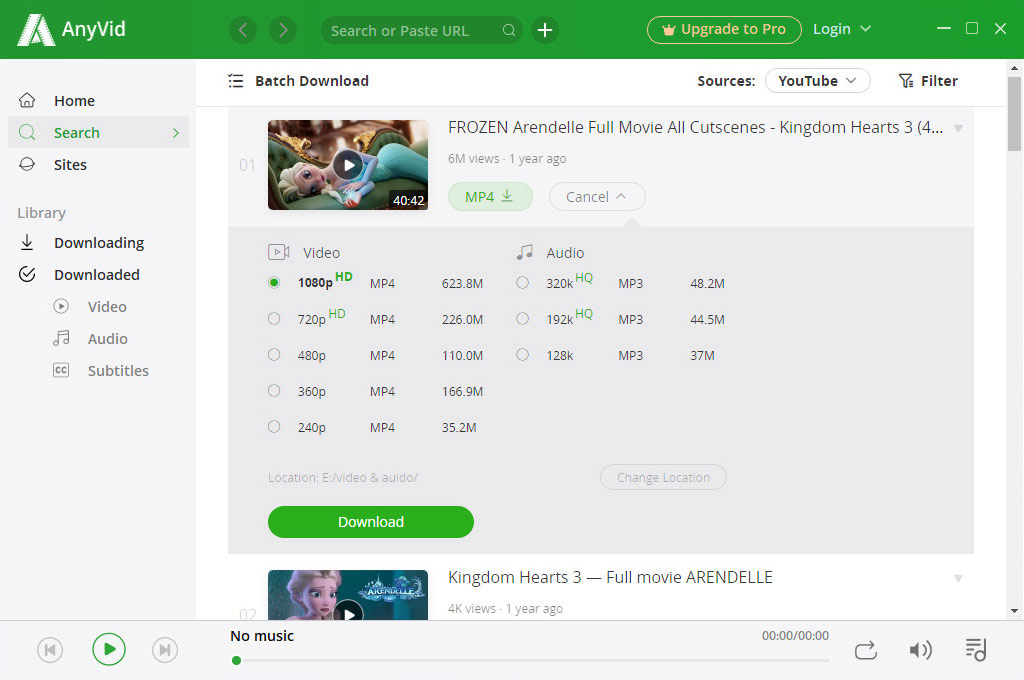The height and width of the screenshot is (680, 1024).
Task: Collapse download options with Cancel button
Action: click(x=597, y=197)
